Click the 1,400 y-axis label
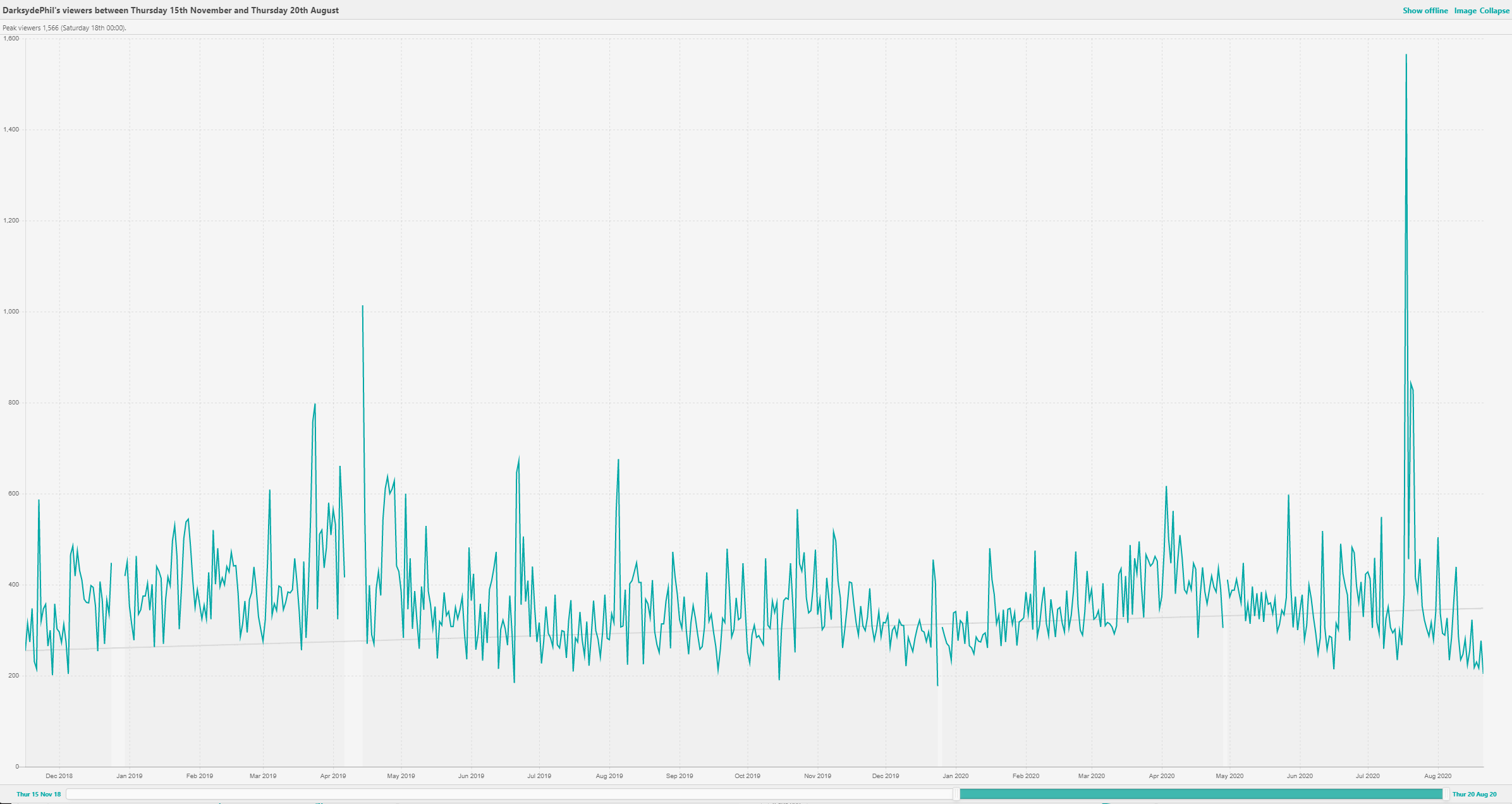This screenshot has width=1512, height=804. pyautogui.click(x=11, y=130)
